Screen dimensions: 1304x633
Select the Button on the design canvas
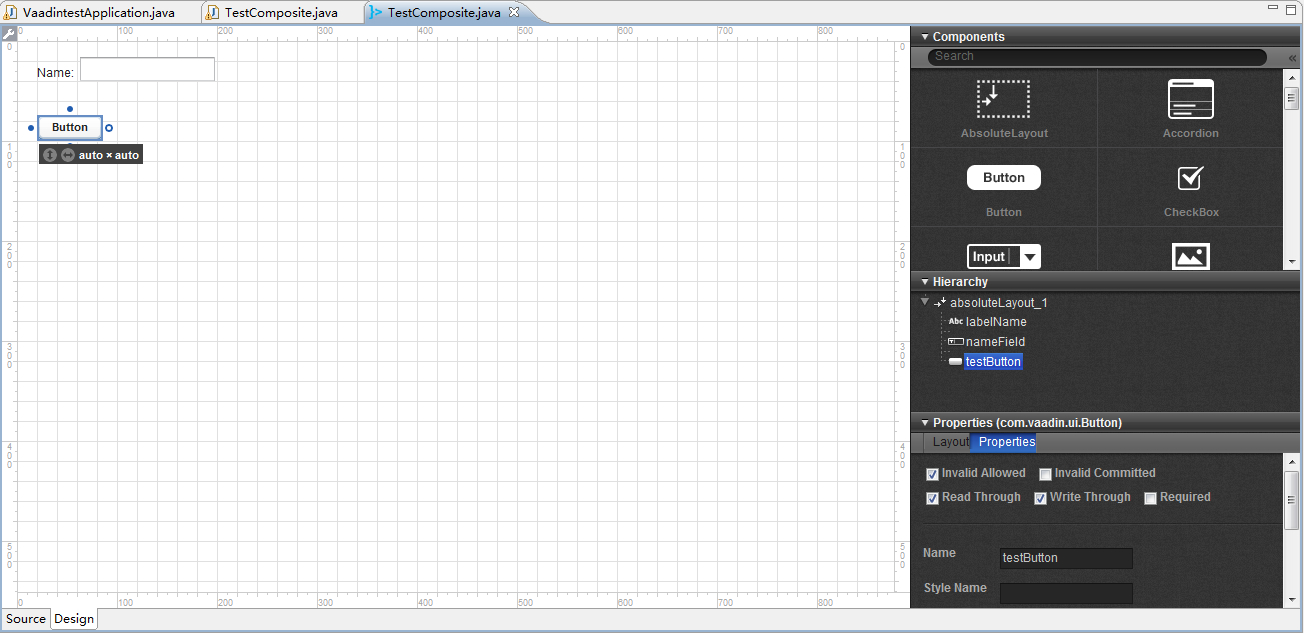pyautogui.click(x=70, y=128)
